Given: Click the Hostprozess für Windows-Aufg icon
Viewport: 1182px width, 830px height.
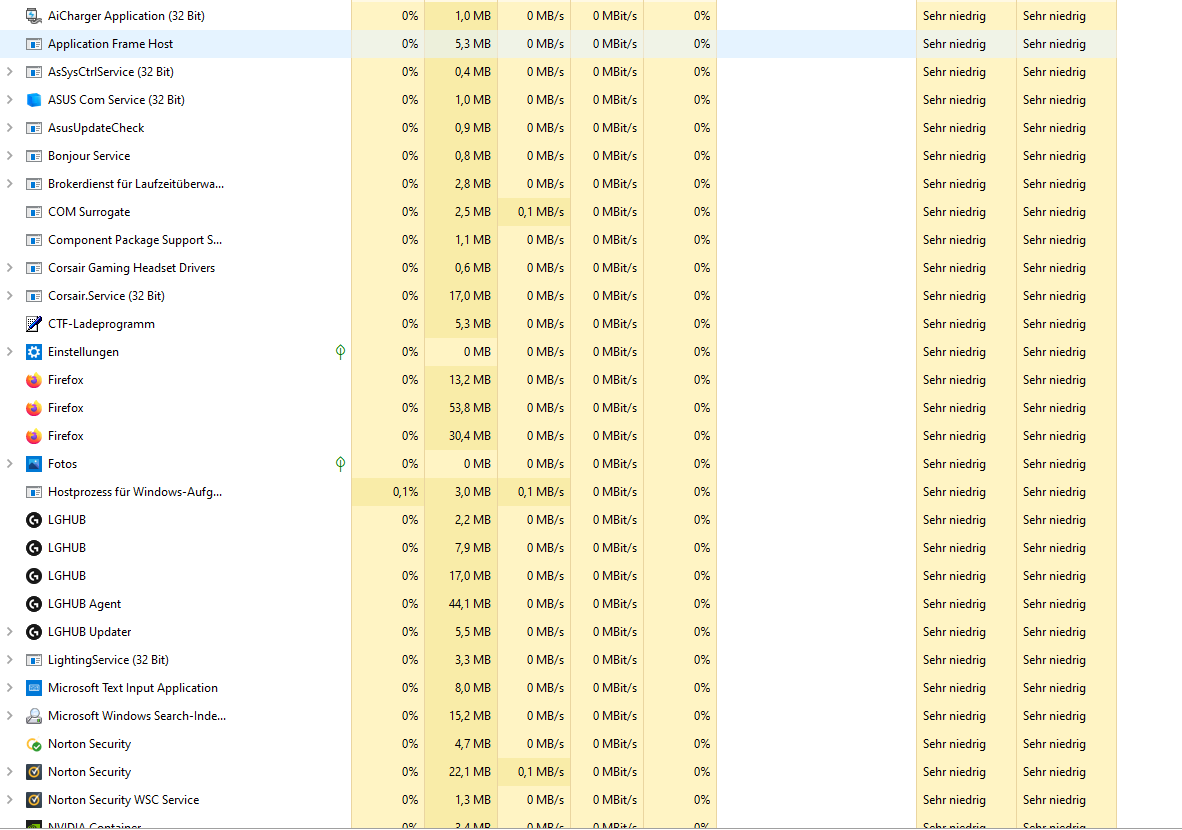Looking at the screenshot, I should point(33,492).
